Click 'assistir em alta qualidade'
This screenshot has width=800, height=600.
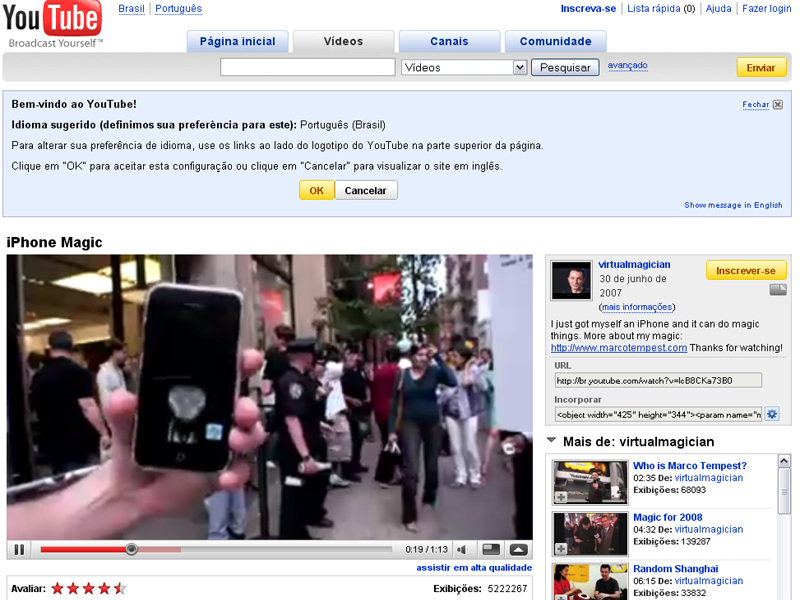(474, 567)
